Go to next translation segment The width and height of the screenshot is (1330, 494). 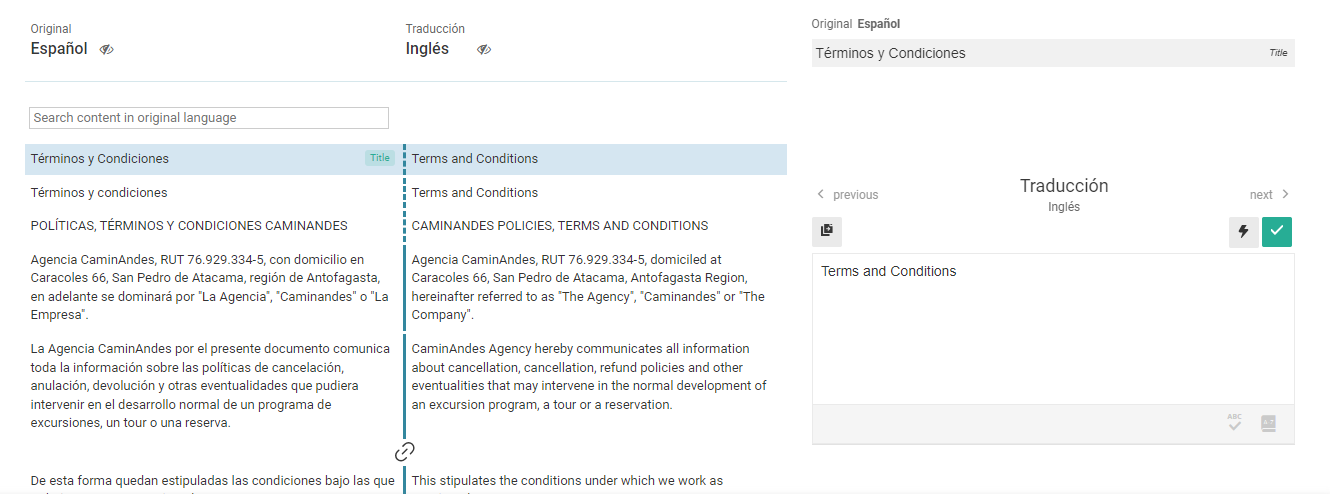pyautogui.click(x=1269, y=195)
